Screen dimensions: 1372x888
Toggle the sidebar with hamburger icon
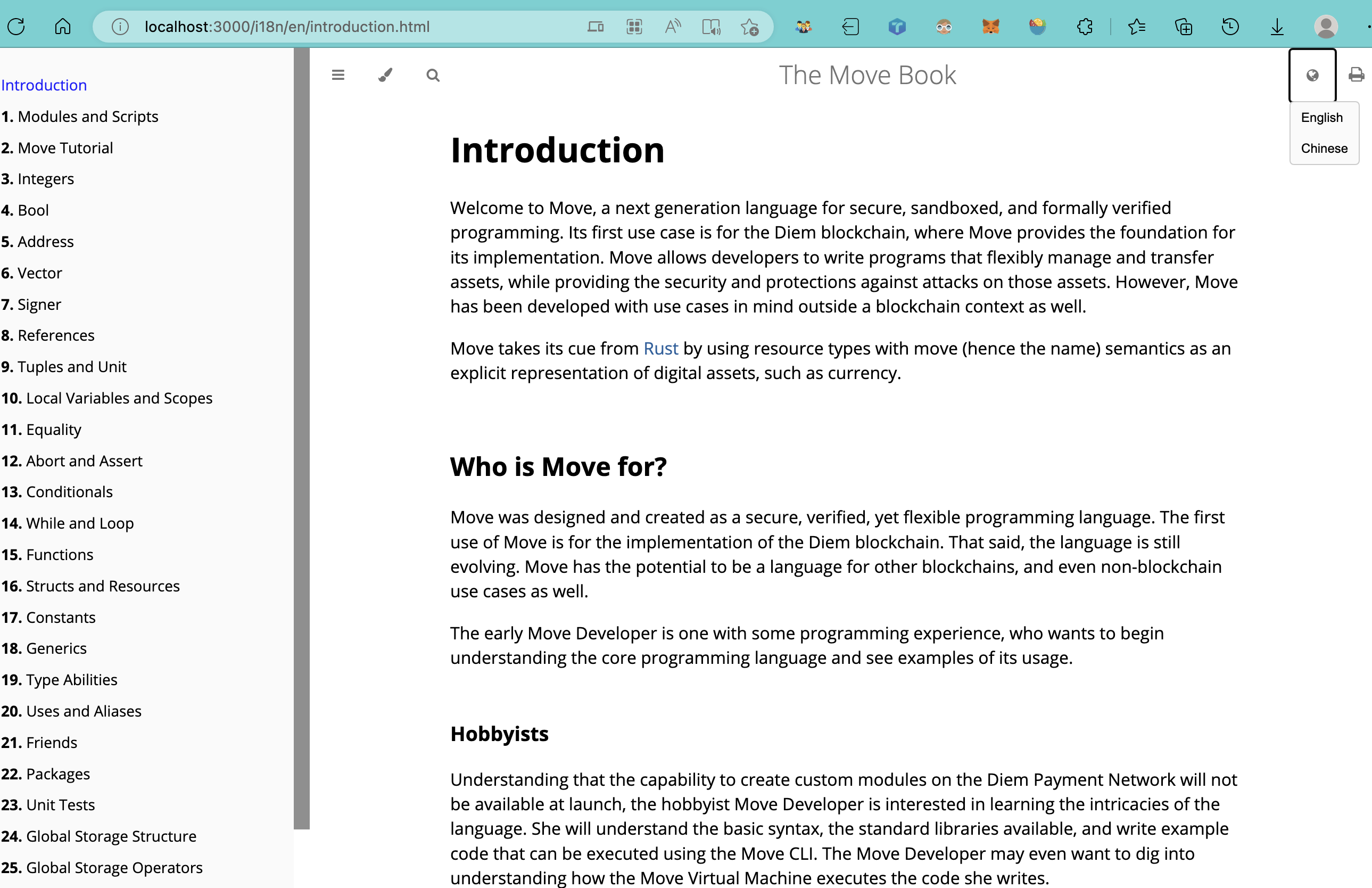coord(338,76)
